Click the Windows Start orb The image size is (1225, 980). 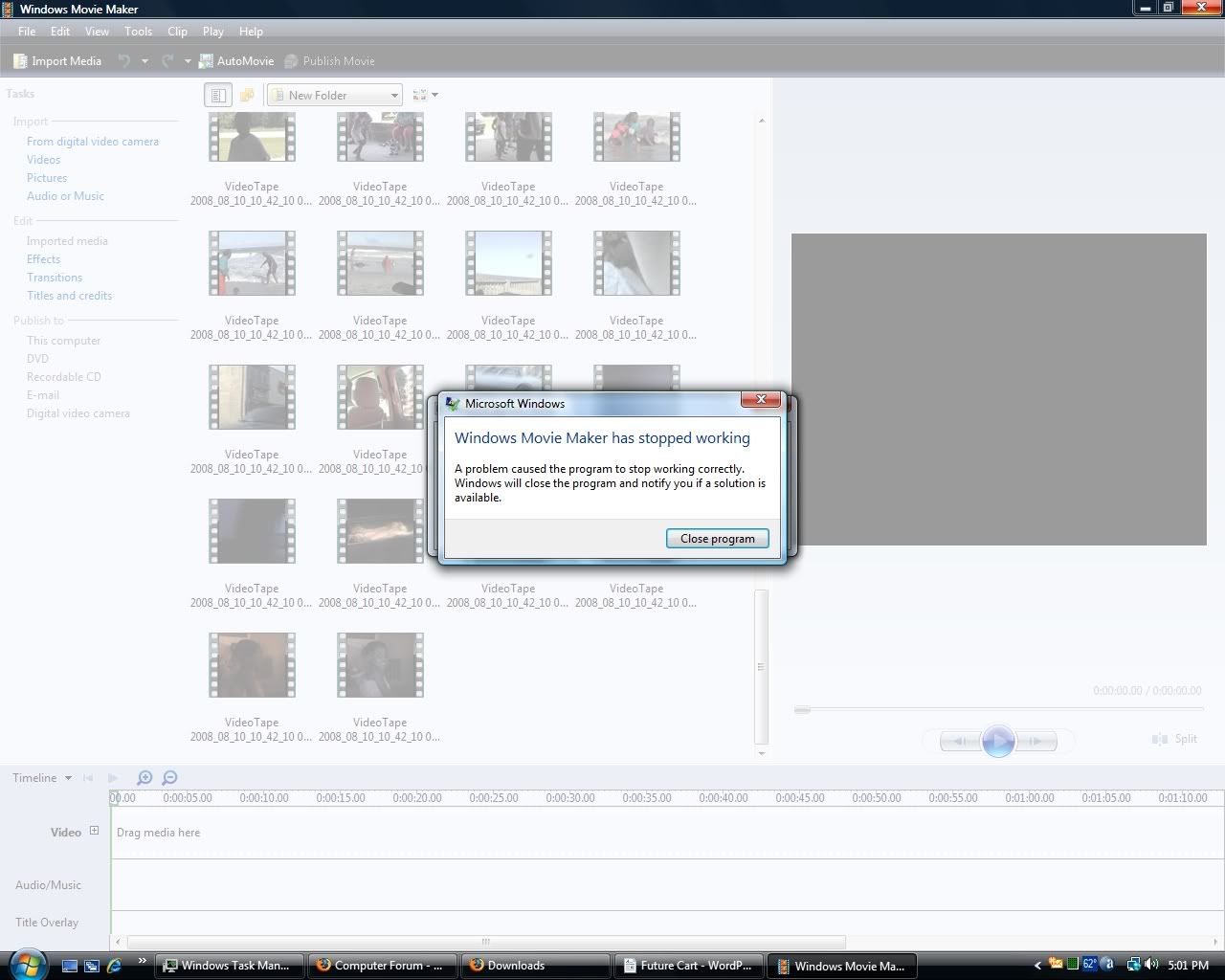click(26, 964)
